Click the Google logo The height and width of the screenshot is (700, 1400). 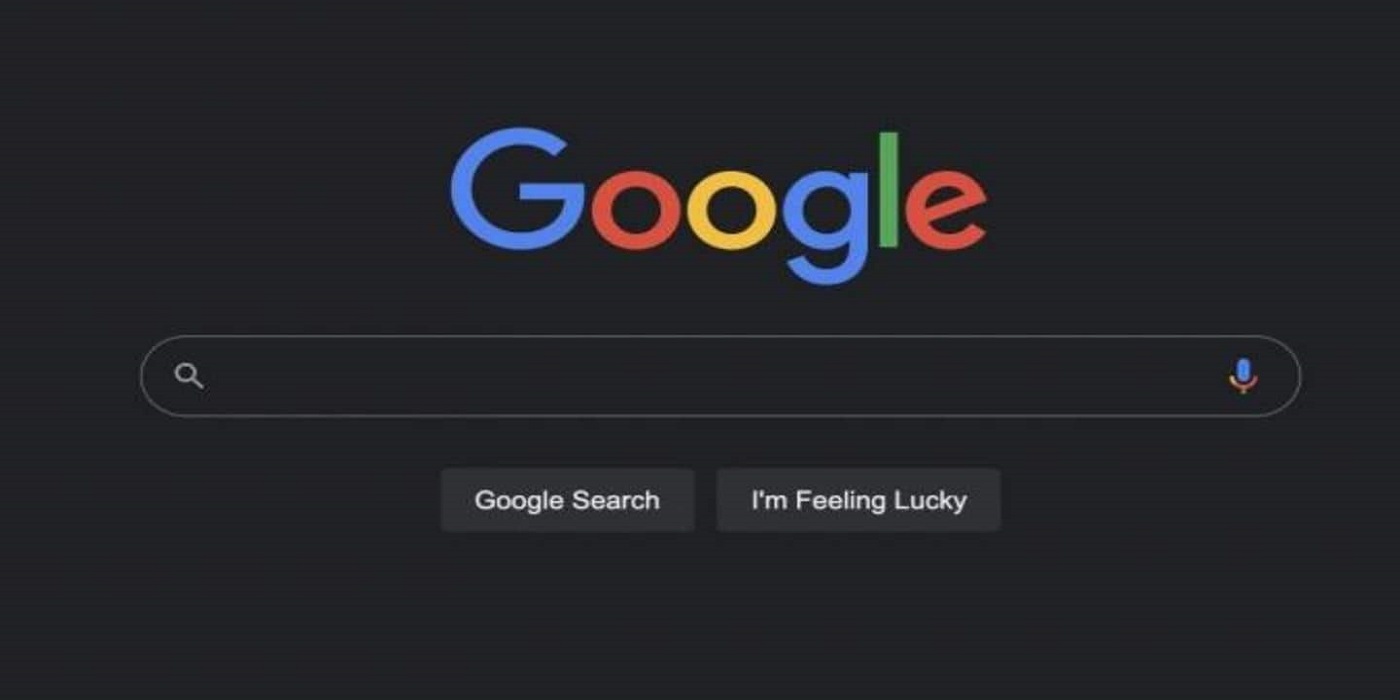(718, 205)
